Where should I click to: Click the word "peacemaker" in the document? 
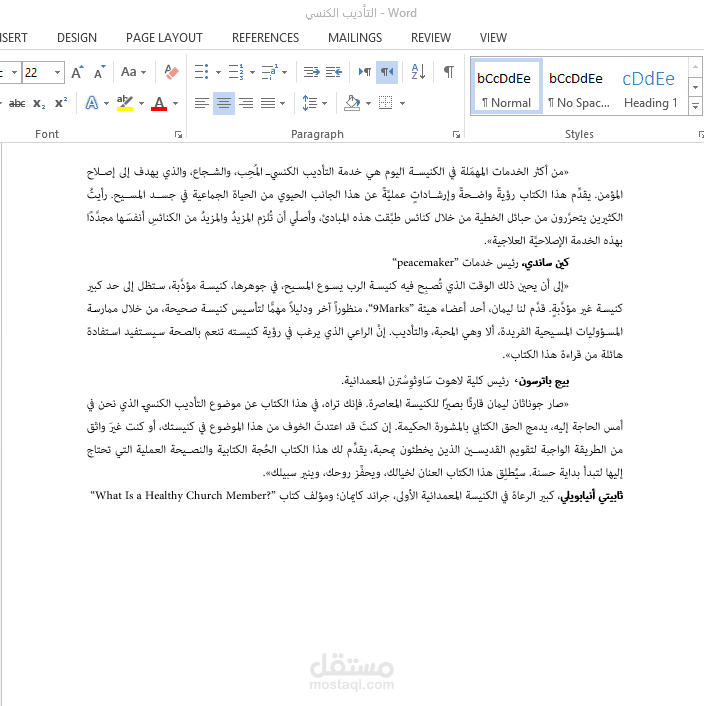pos(425,263)
